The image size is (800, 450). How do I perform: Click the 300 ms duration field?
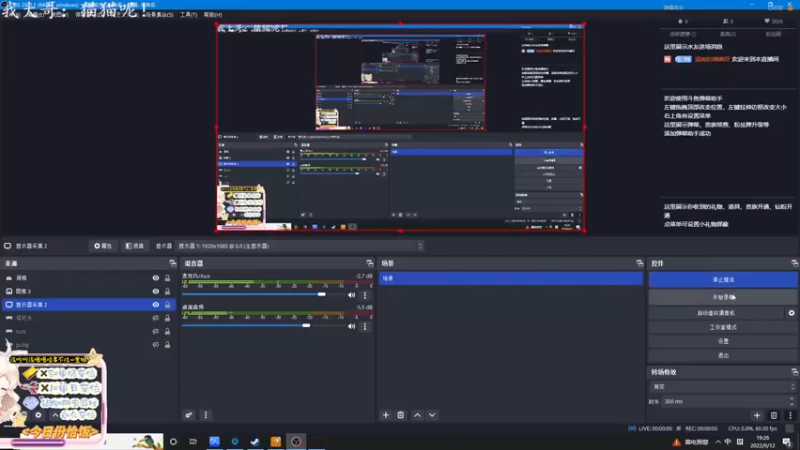coord(725,402)
